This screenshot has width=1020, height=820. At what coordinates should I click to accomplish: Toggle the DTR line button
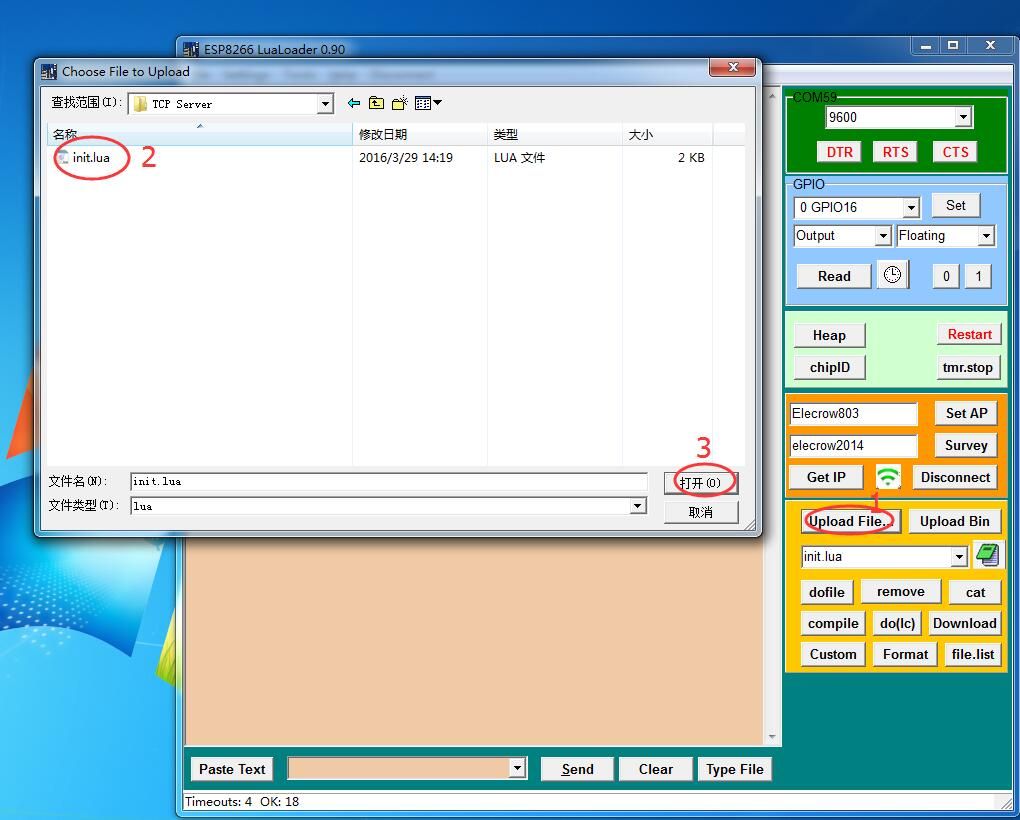click(839, 152)
